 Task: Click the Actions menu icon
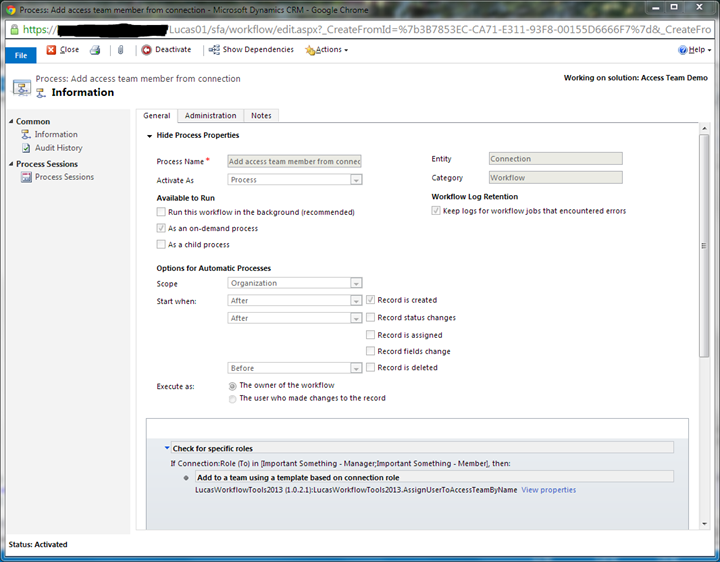tap(310, 50)
